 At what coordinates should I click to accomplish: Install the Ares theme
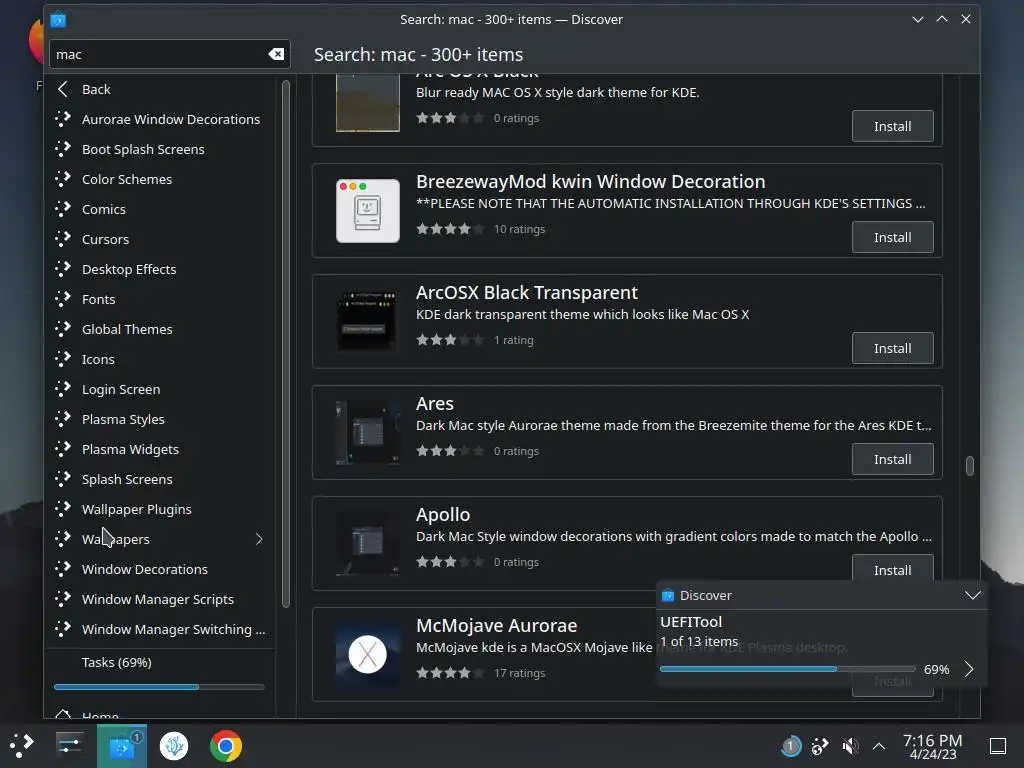pos(892,459)
